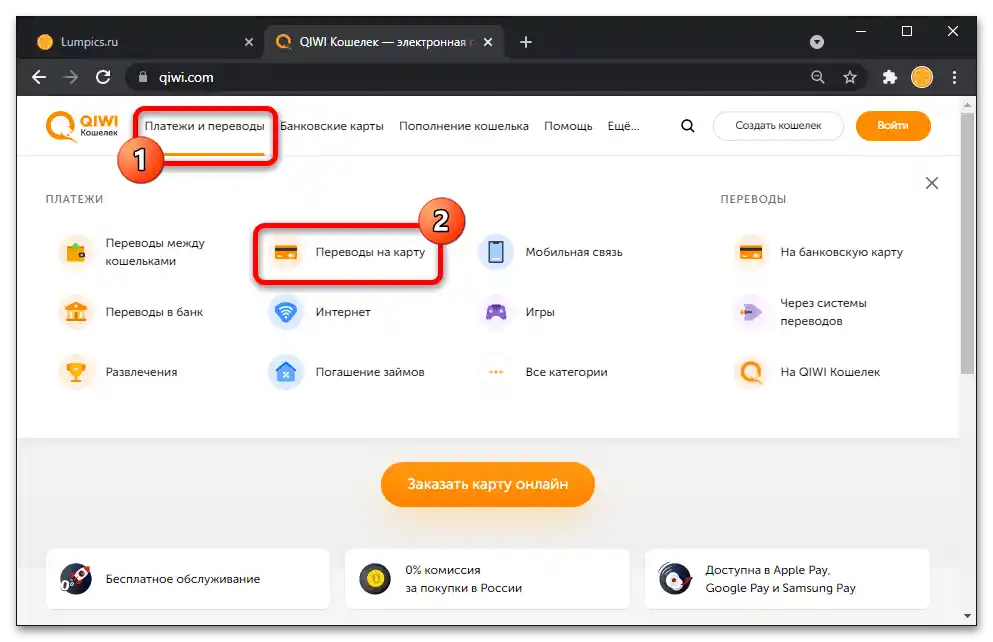Open the Все категории link

[x=566, y=372]
